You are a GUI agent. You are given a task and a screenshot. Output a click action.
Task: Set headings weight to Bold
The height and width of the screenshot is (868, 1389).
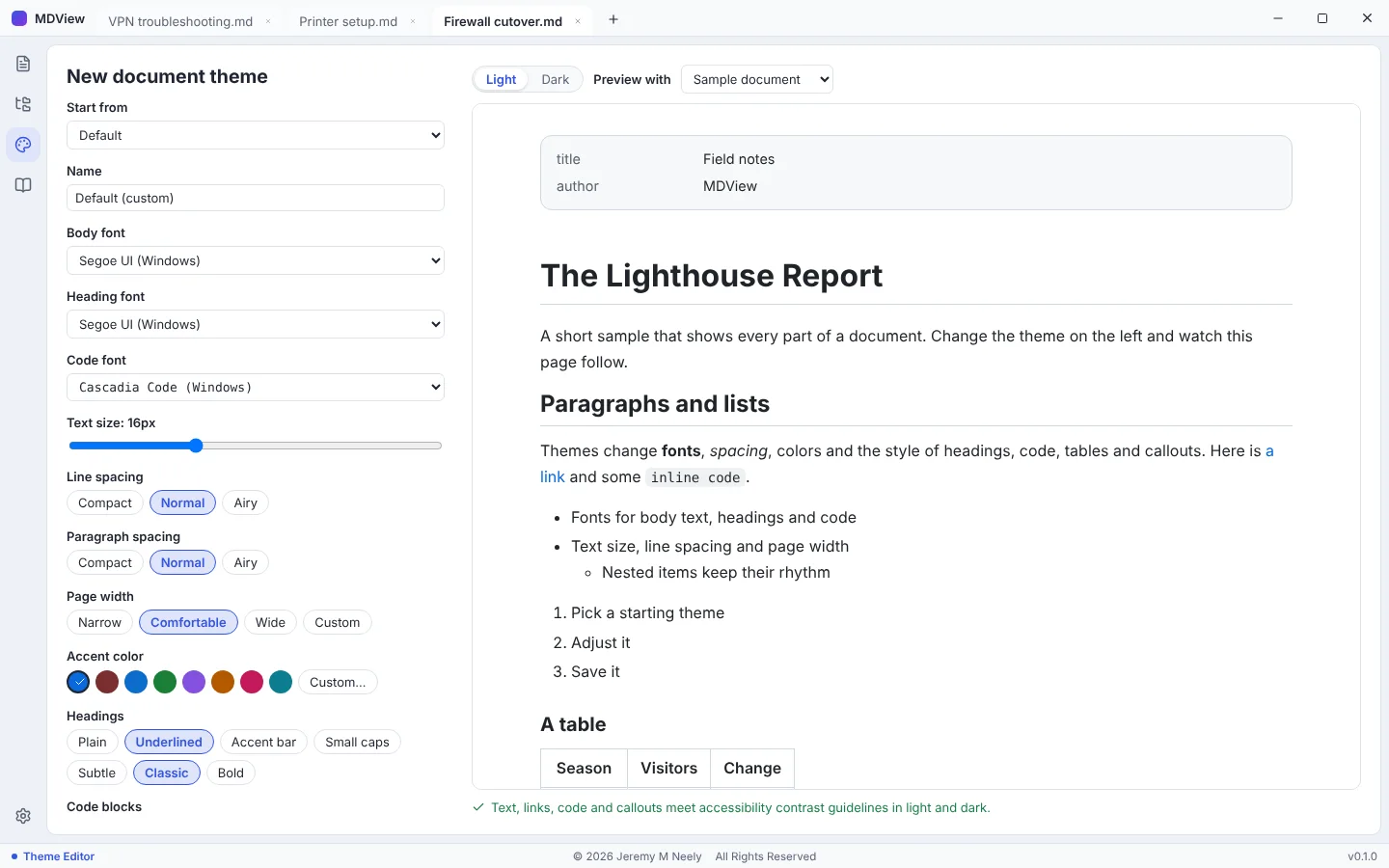point(231,773)
